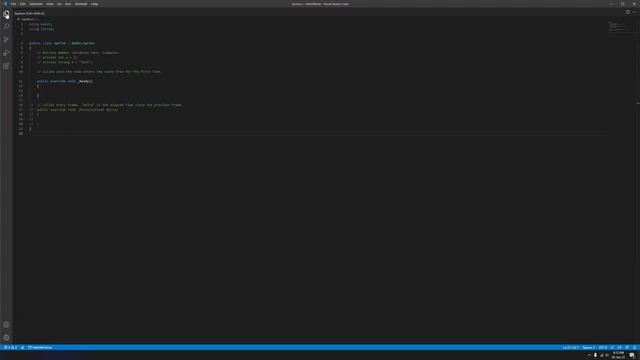Click the breadcrumb file path item
Image resolution: width=640 pixels, height=360 pixels.
28,19
